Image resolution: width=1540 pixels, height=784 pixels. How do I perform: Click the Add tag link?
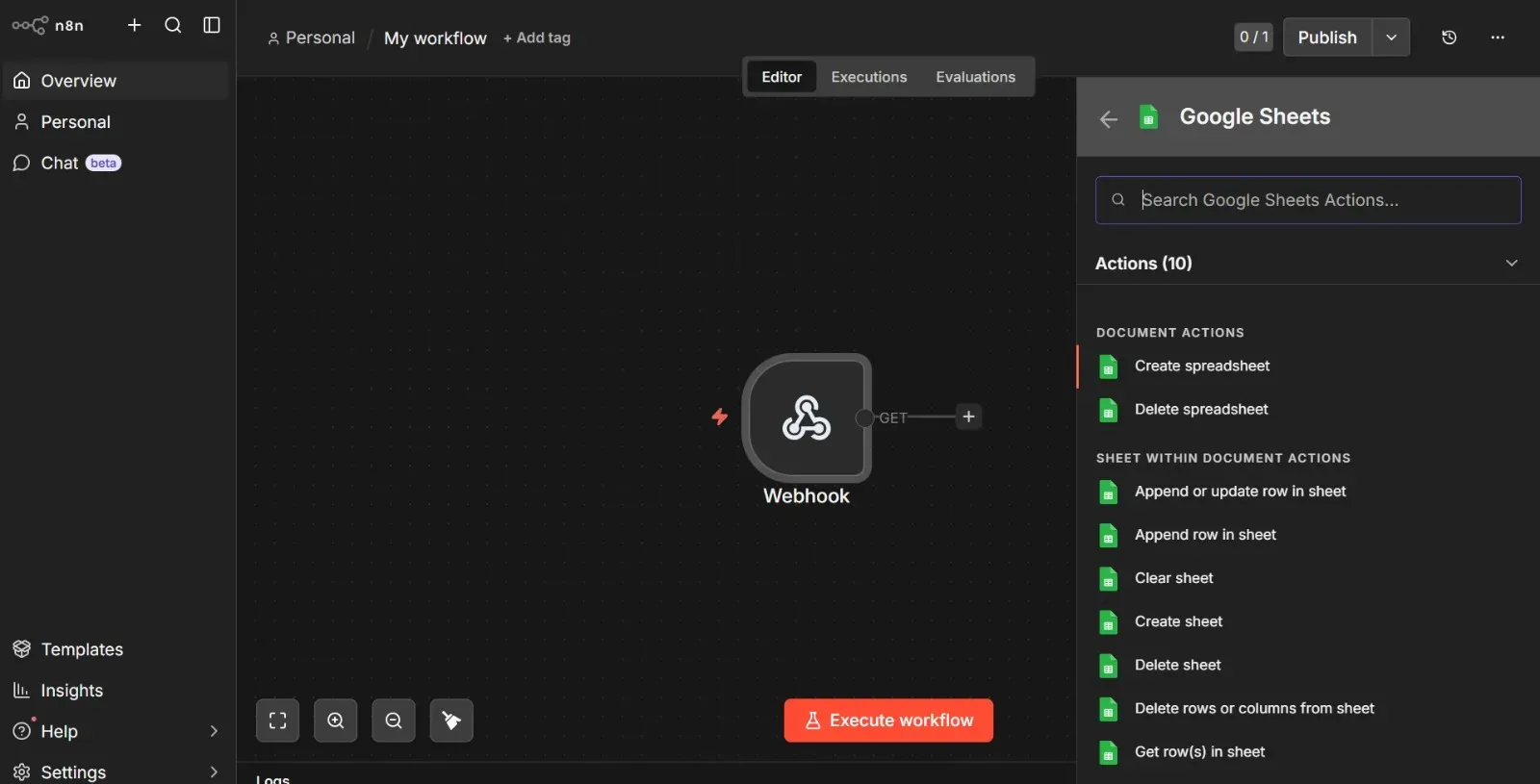coord(537,38)
